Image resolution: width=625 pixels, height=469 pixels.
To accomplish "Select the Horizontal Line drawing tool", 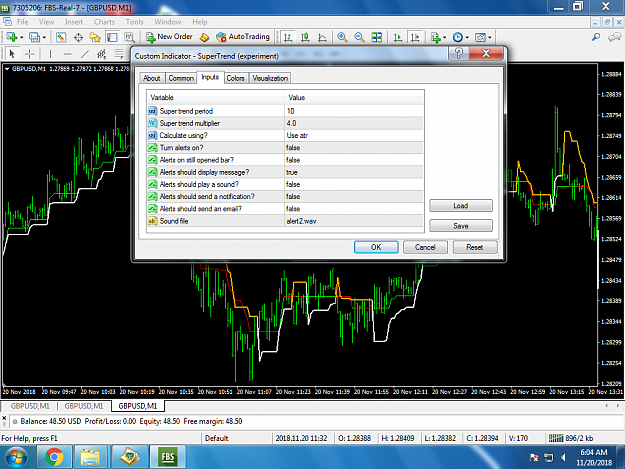I will click(x=68, y=53).
